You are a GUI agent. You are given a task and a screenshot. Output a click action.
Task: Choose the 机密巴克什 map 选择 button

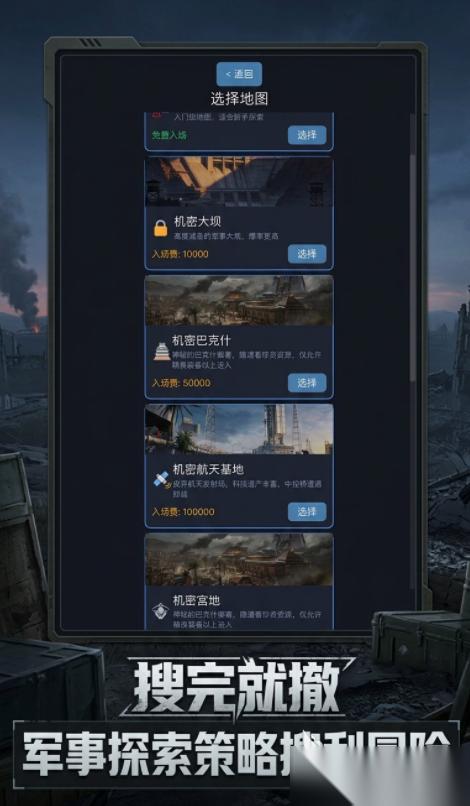pos(307,383)
